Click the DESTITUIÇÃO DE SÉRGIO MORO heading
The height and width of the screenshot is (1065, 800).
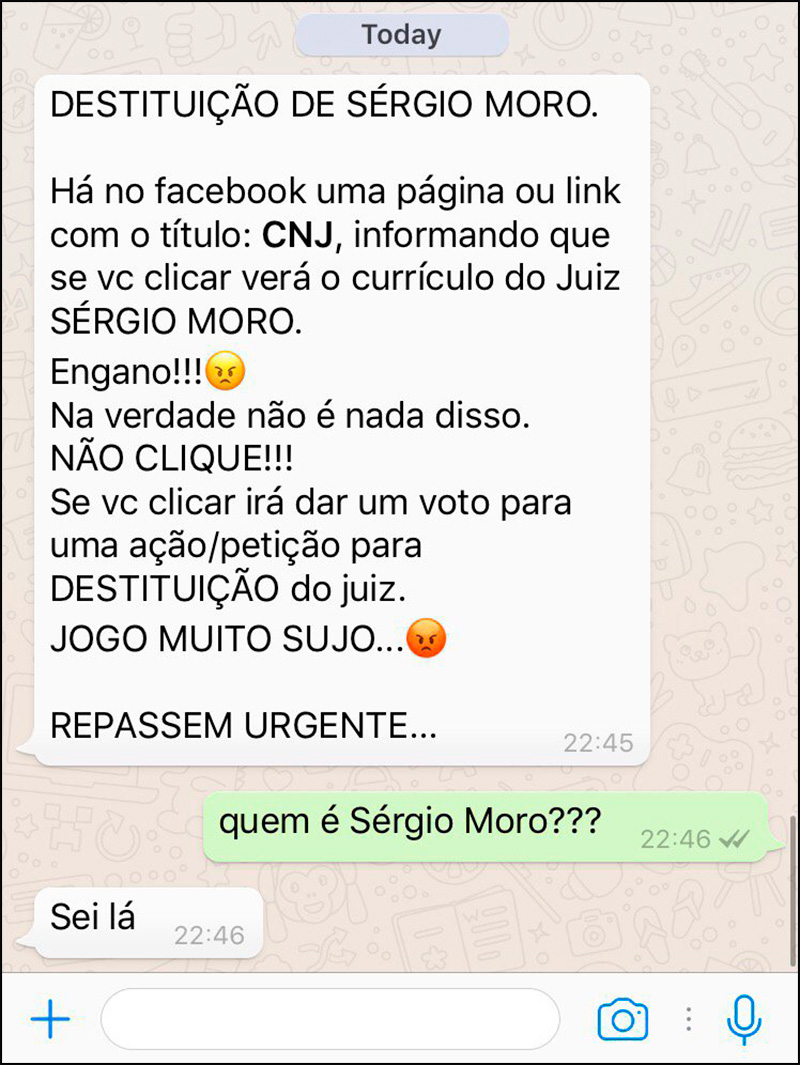[324, 105]
